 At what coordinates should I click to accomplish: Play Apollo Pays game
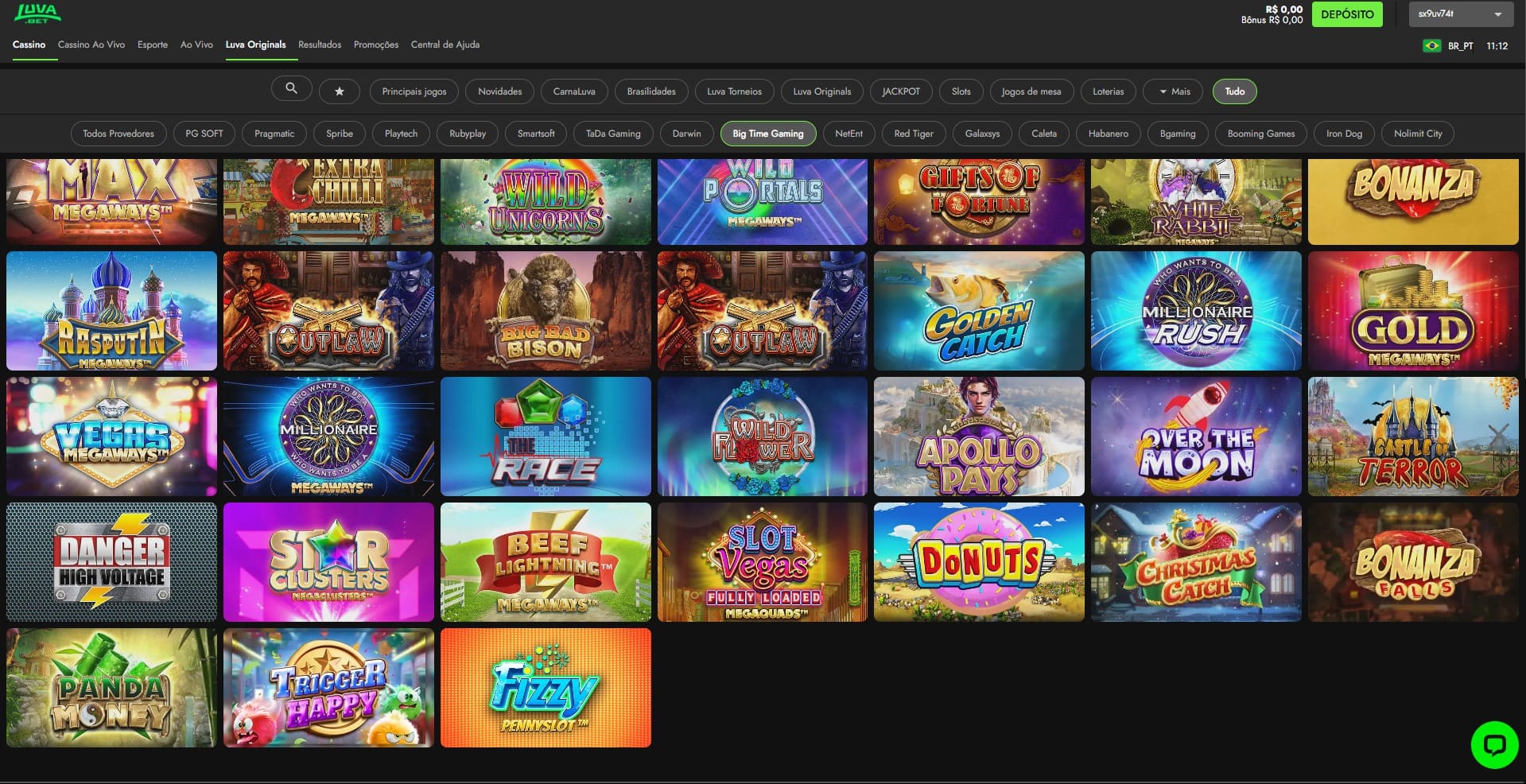(979, 437)
